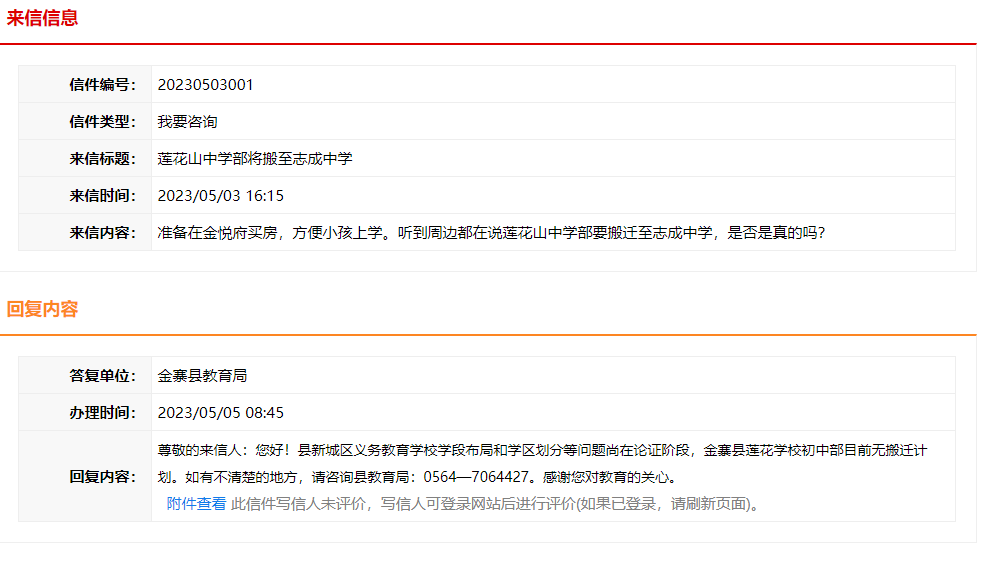Click the 来信时间 label
The image size is (983, 571).
click(x=103, y=196)
